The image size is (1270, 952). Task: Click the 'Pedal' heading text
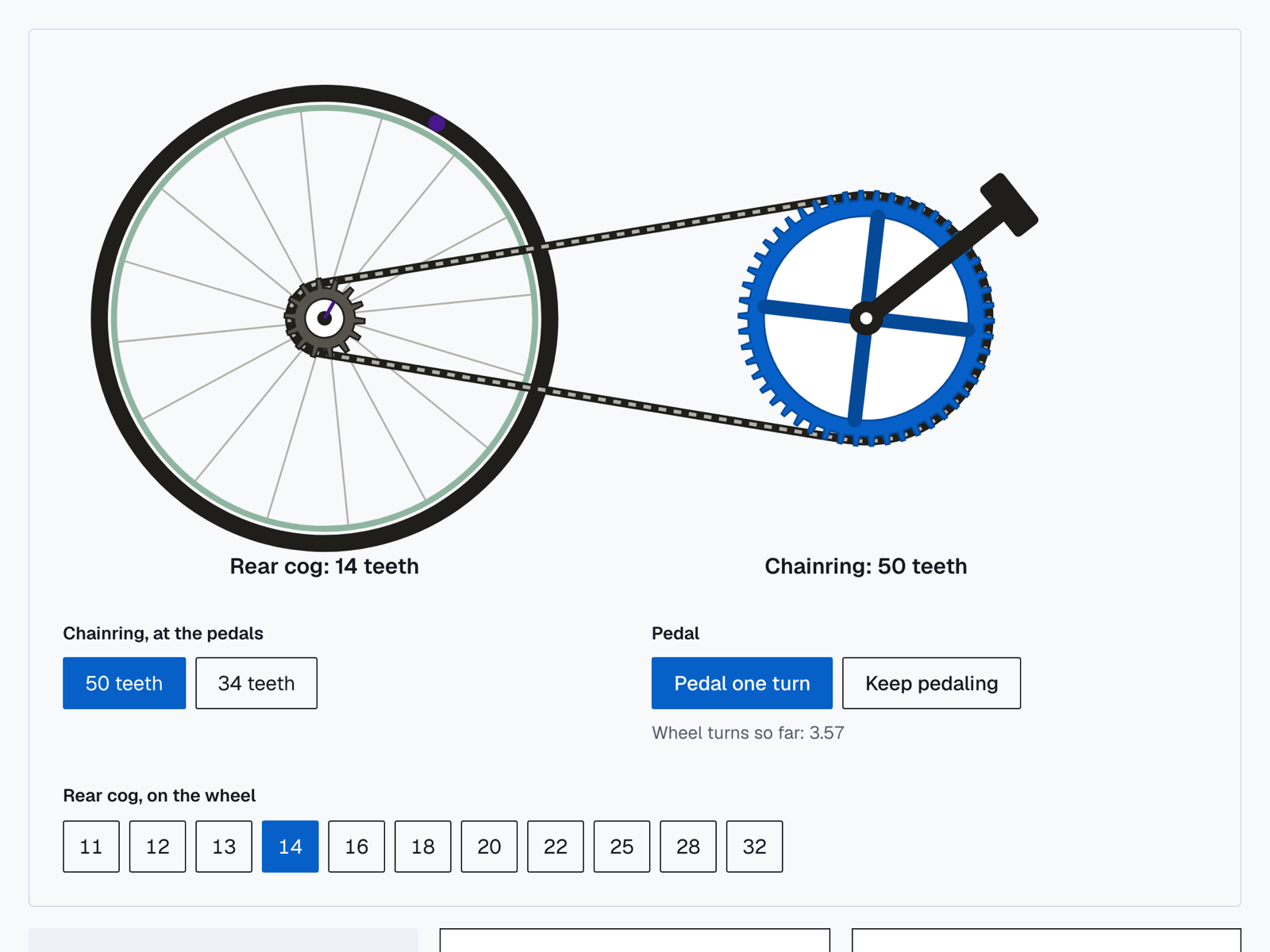(675, 633)
